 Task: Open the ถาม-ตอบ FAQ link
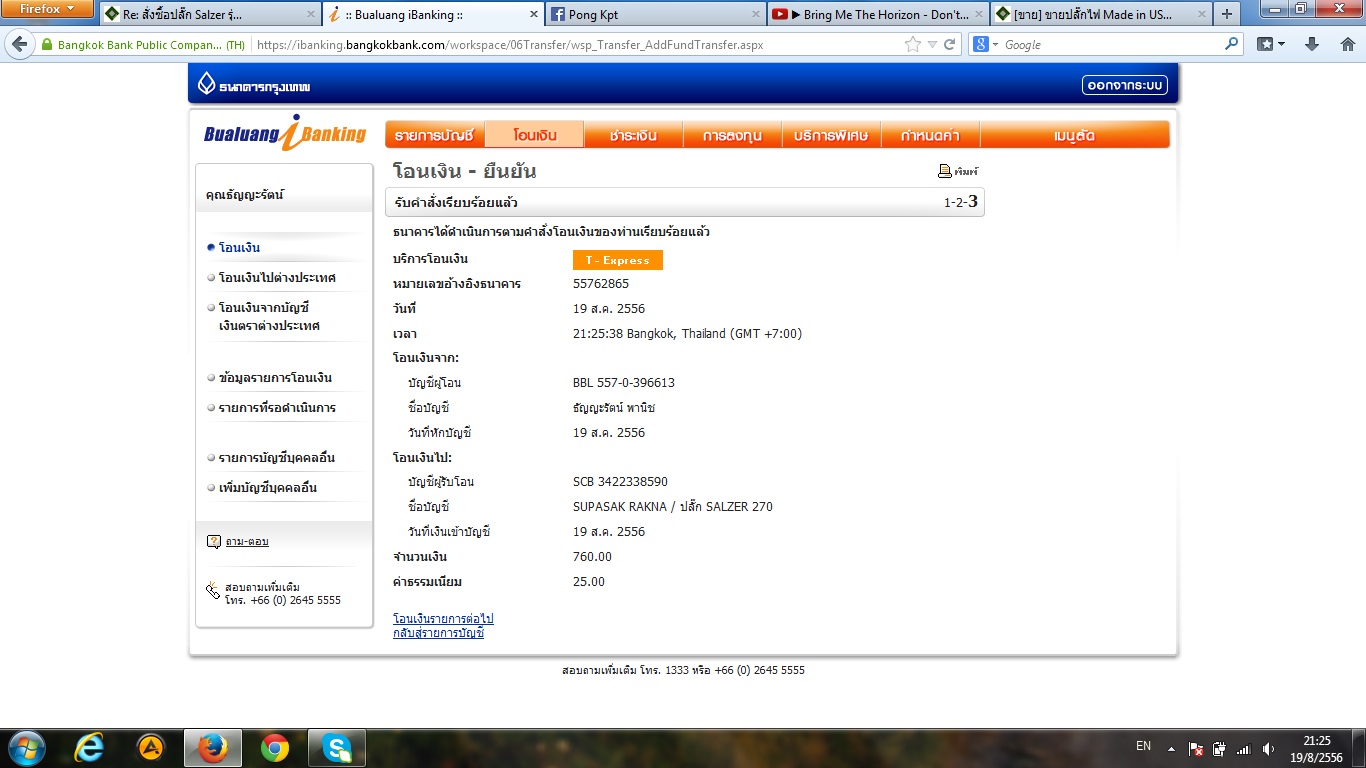point(247,542)
